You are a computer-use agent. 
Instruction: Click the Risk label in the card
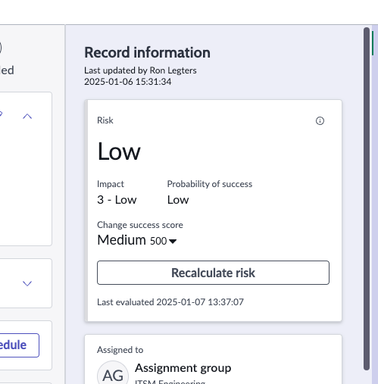pos(105,120)
